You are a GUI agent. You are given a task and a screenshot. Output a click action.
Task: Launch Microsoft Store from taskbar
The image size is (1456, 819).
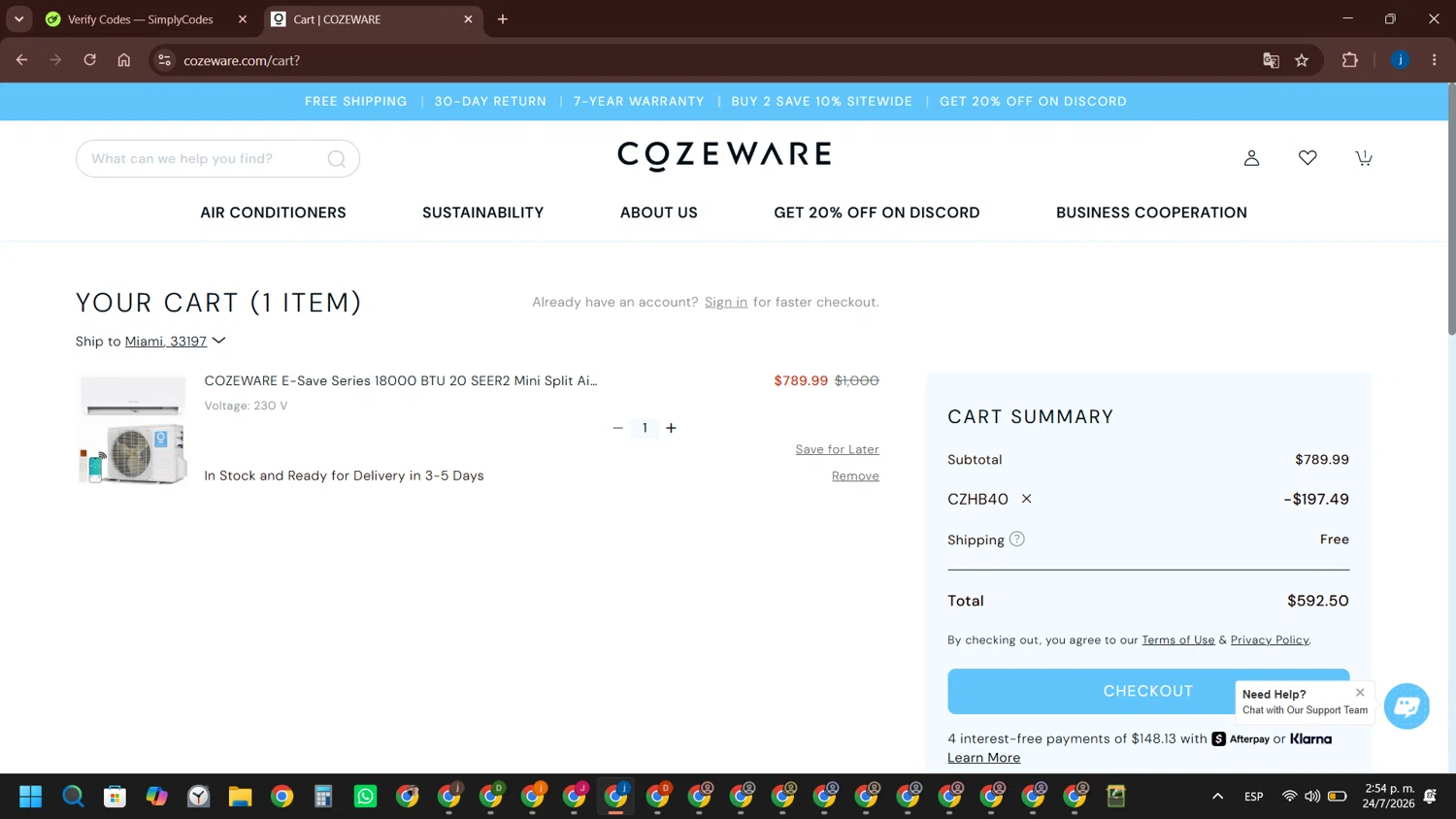pos(115,797)
